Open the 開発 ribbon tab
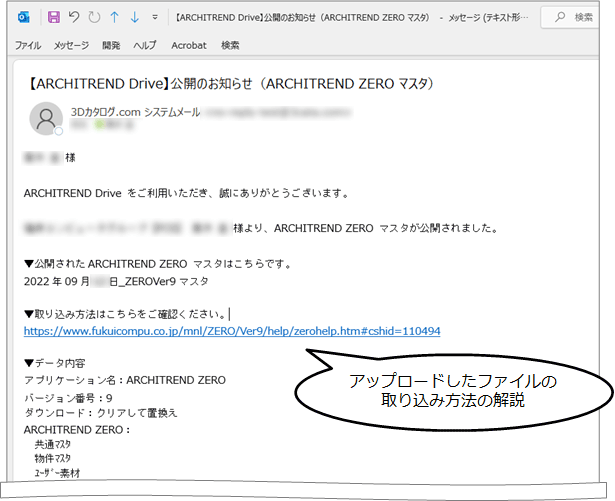The width and height of the screenshot is (615, 501). 111,46
